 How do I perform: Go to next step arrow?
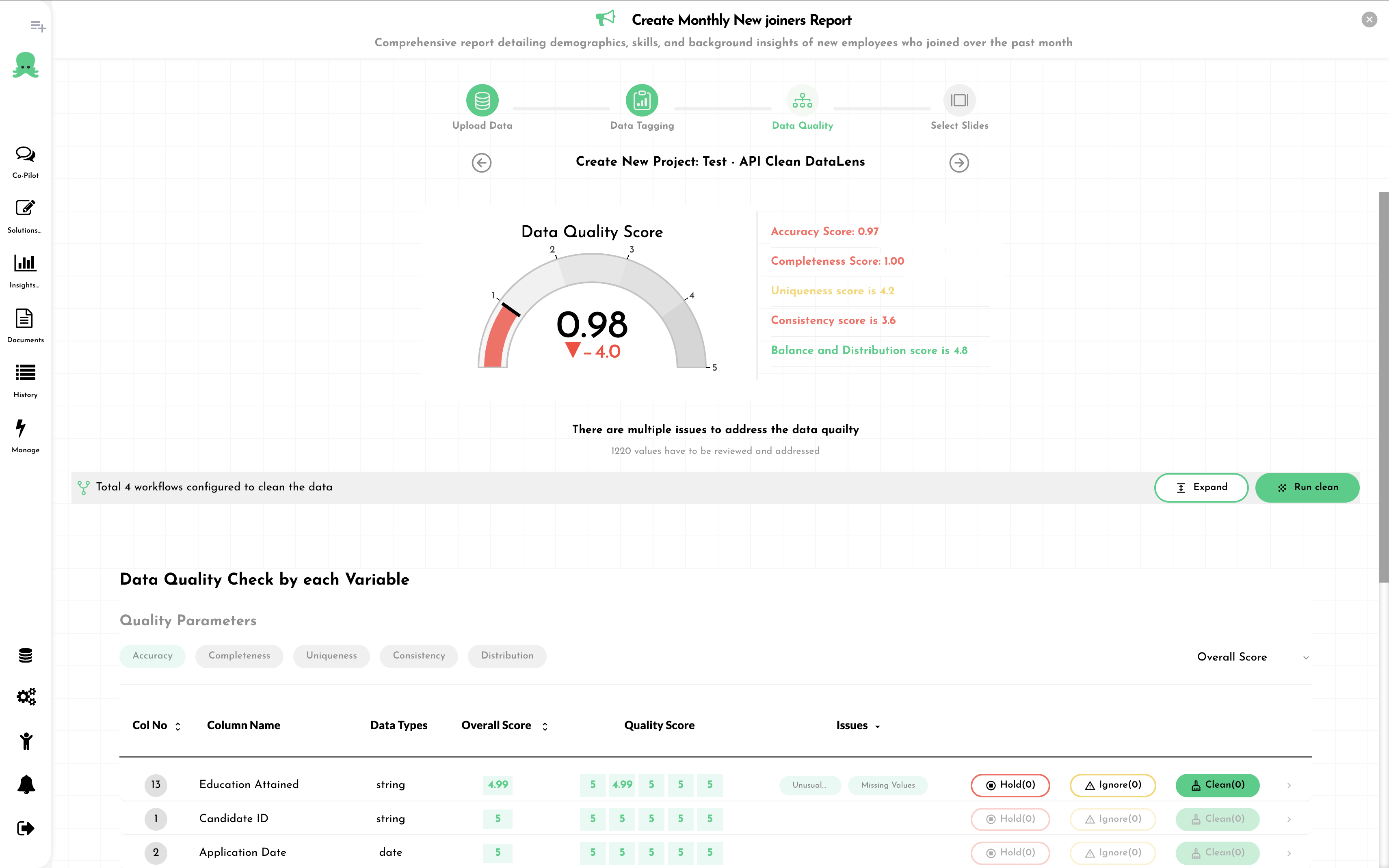[x=958, y=162]
